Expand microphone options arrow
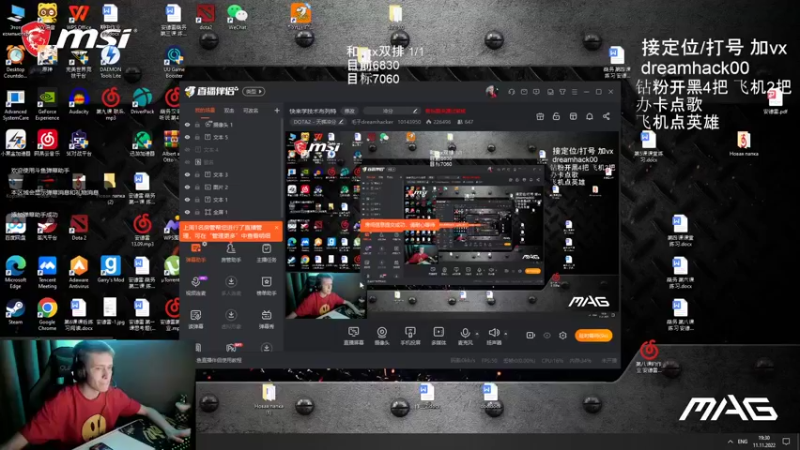 (477, 334)
